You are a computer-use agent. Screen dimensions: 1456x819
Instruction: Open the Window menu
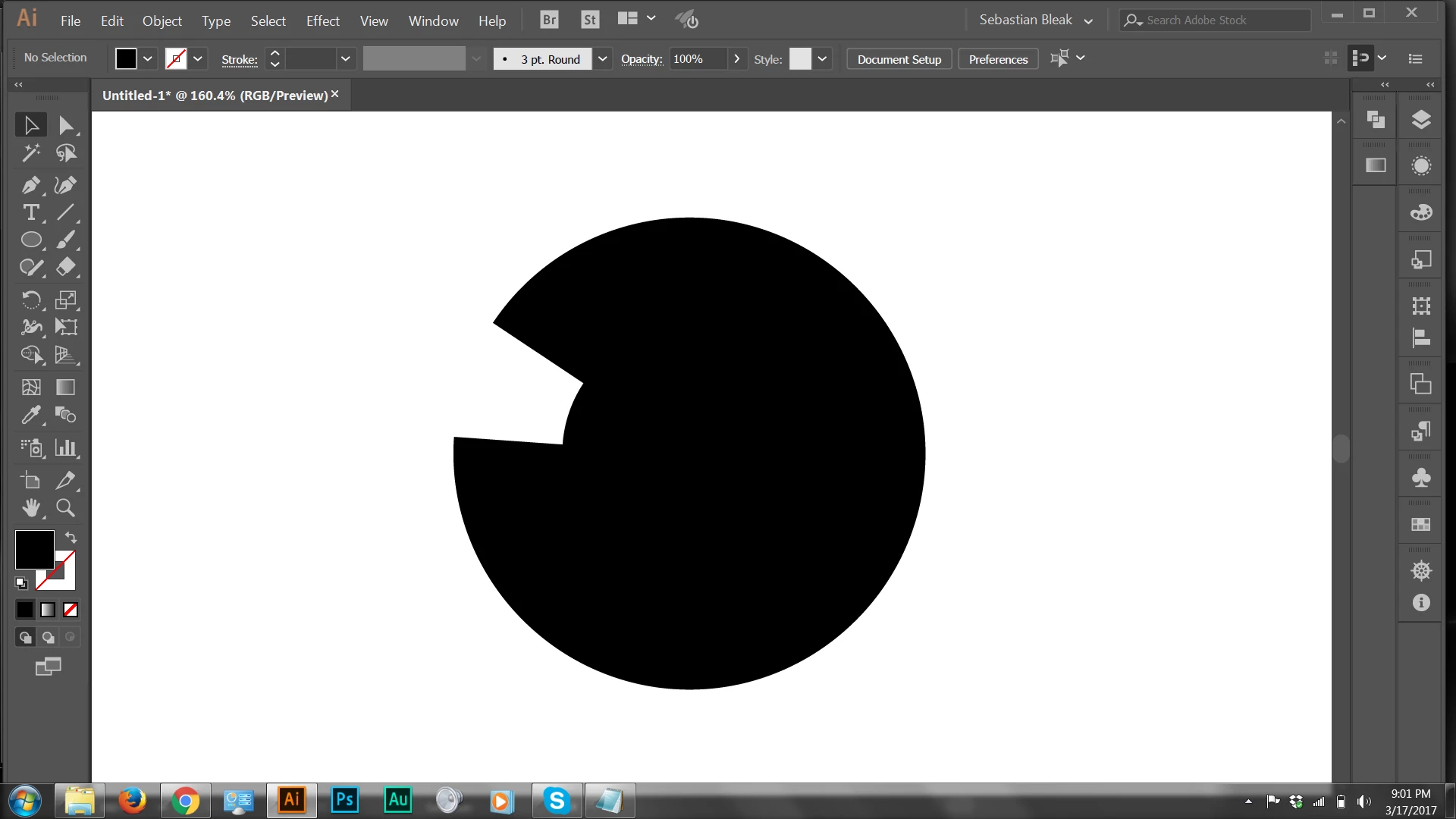[x=433, y=21]
